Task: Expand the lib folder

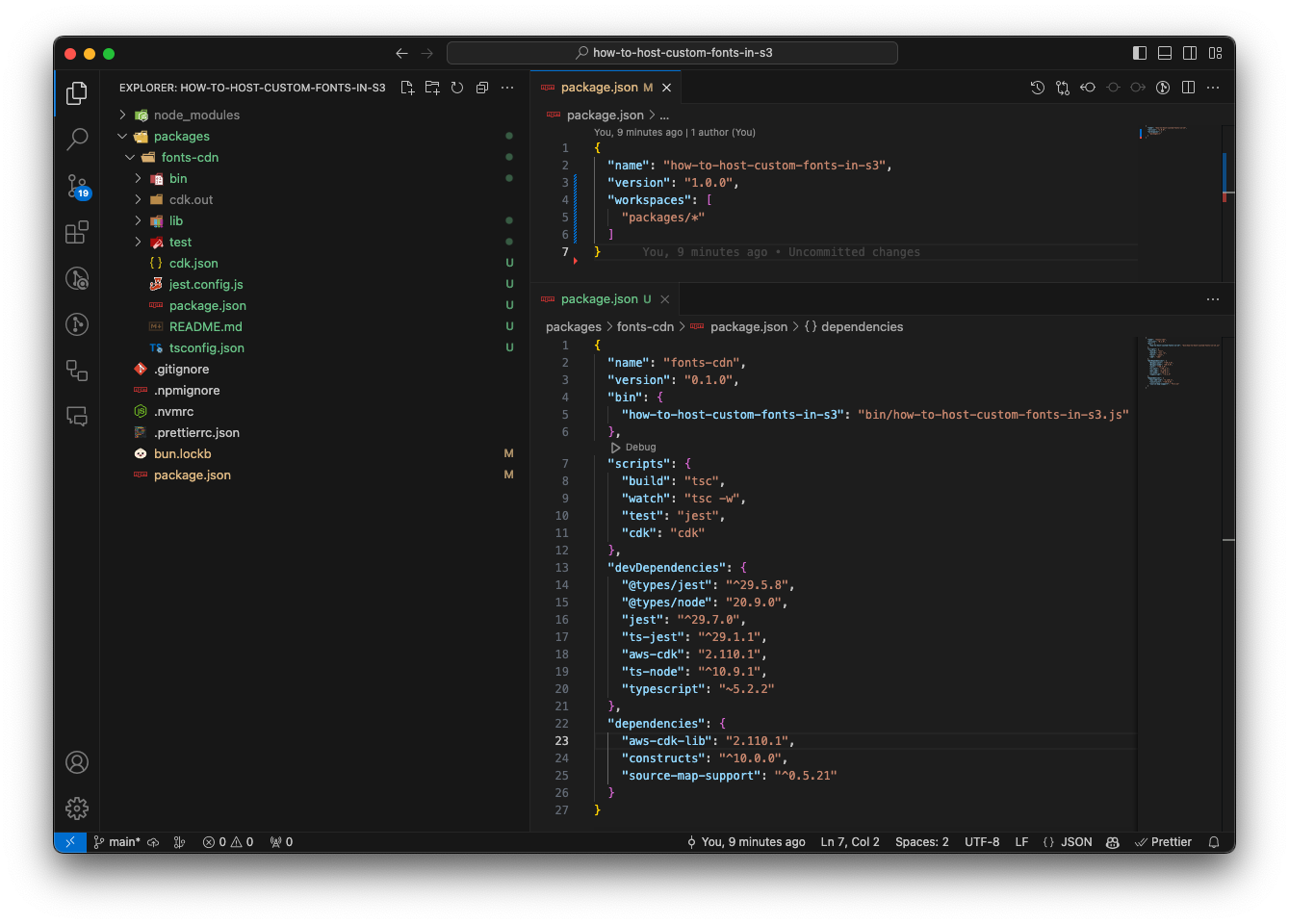Action: coord(138,220)
